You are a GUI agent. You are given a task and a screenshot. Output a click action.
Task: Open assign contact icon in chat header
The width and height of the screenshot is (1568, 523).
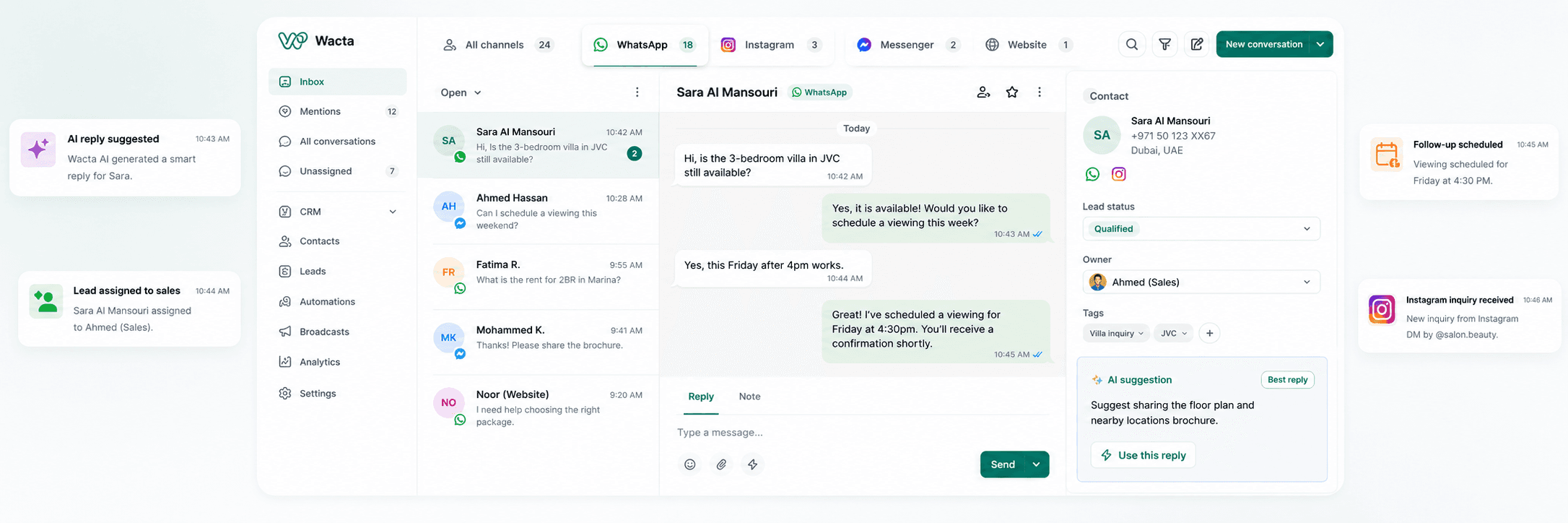tap(983, 92)
